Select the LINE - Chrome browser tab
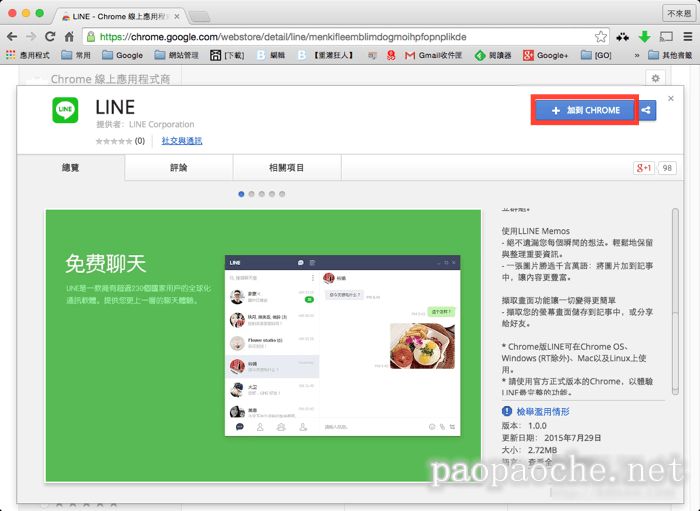 click(x=119, y=17)
